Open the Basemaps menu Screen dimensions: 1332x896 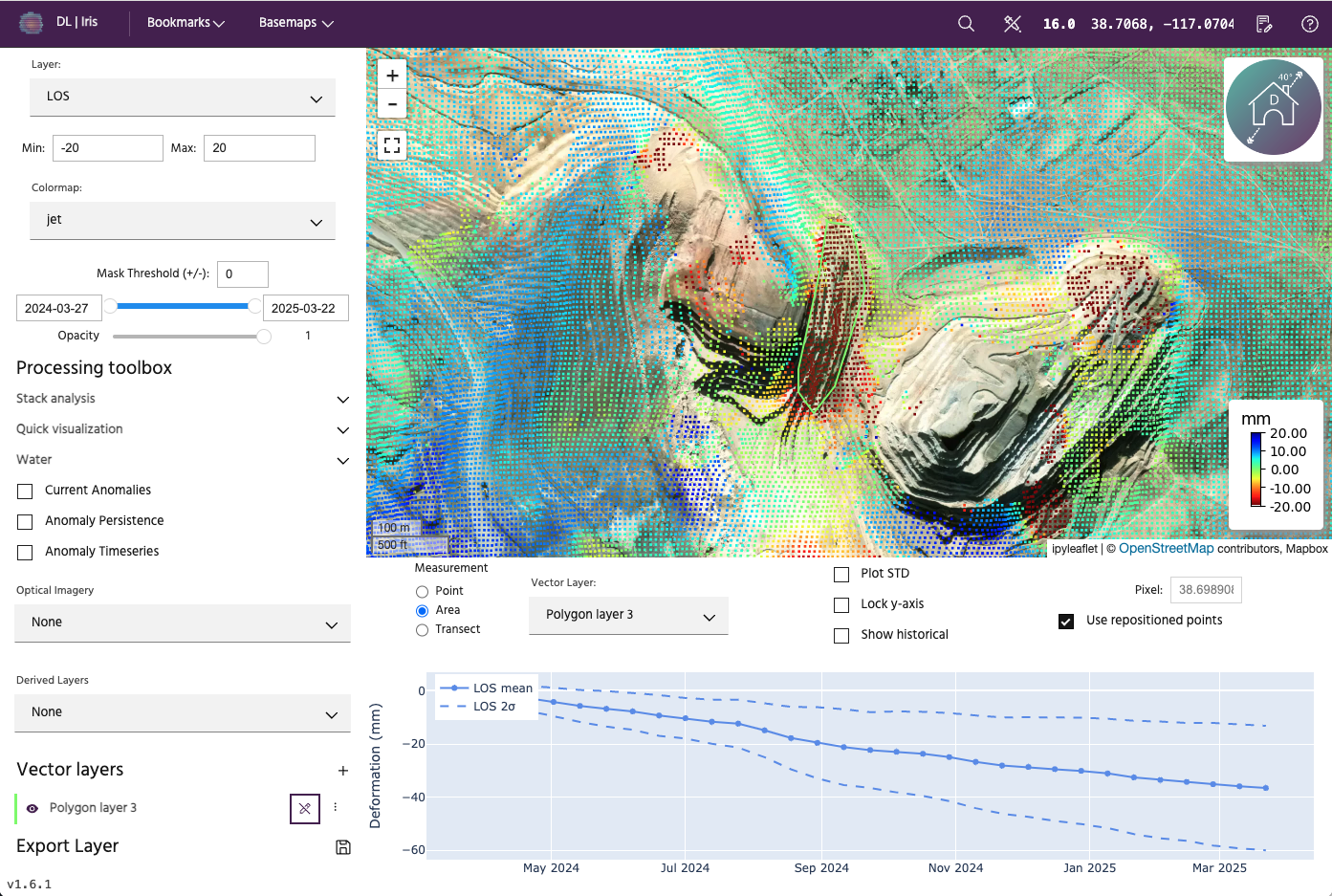point(295,23)
